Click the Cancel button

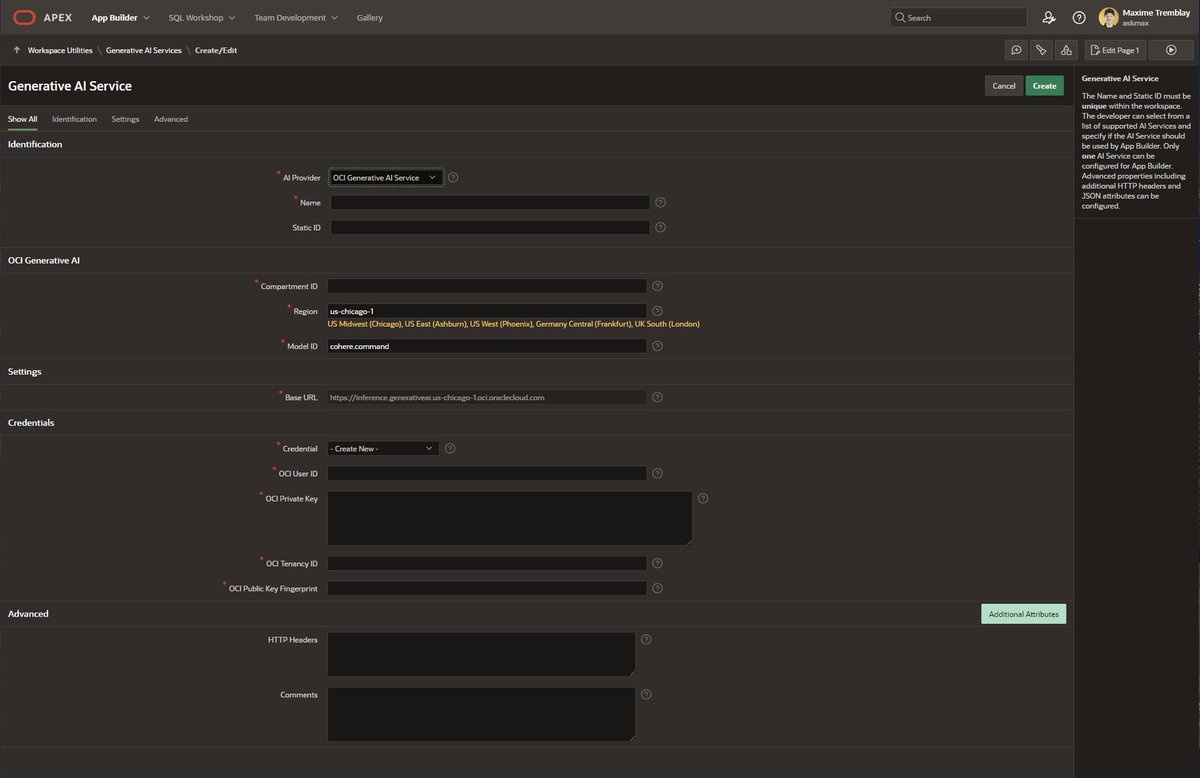click(x=1004, y=86)
